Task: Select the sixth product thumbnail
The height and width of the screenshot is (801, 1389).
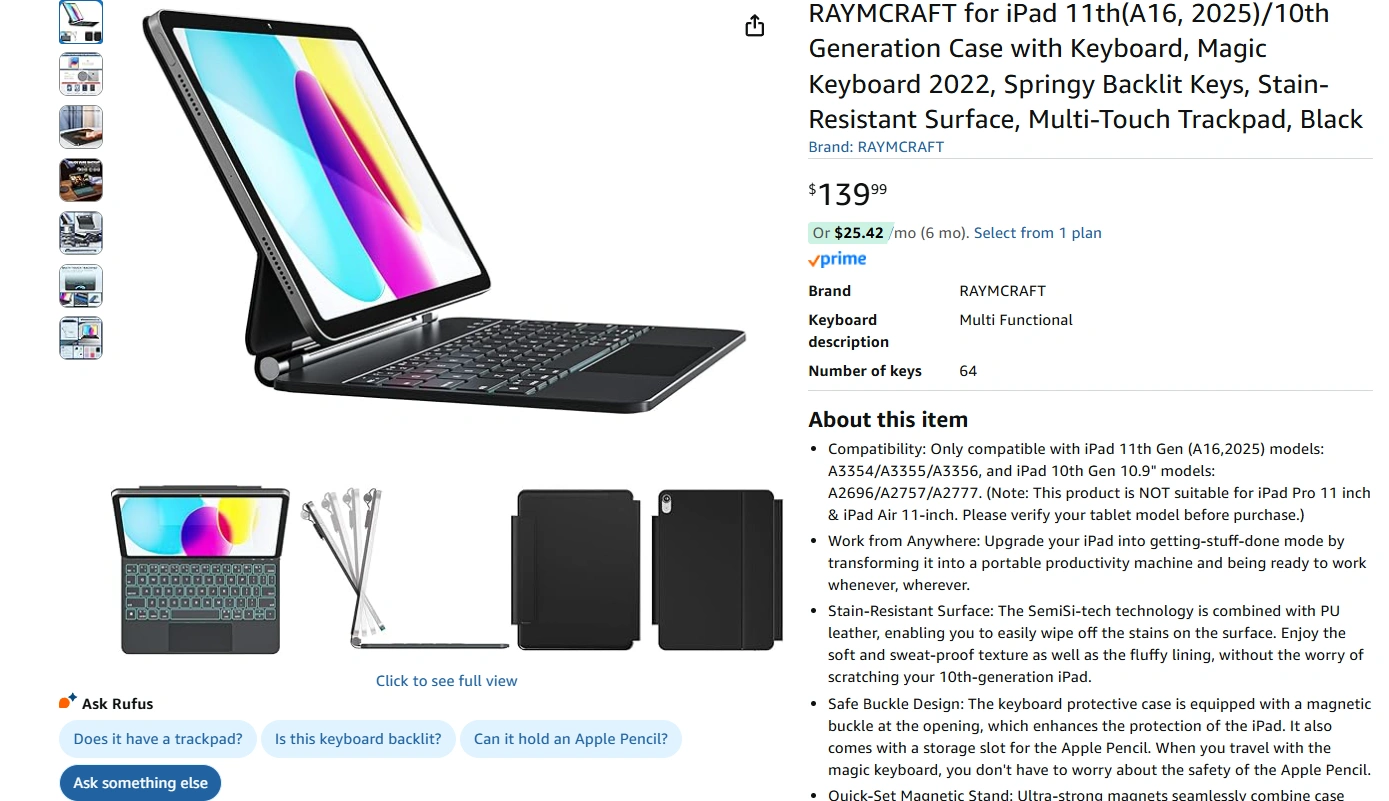Action: pyautogui.click(x=81, y=286)
